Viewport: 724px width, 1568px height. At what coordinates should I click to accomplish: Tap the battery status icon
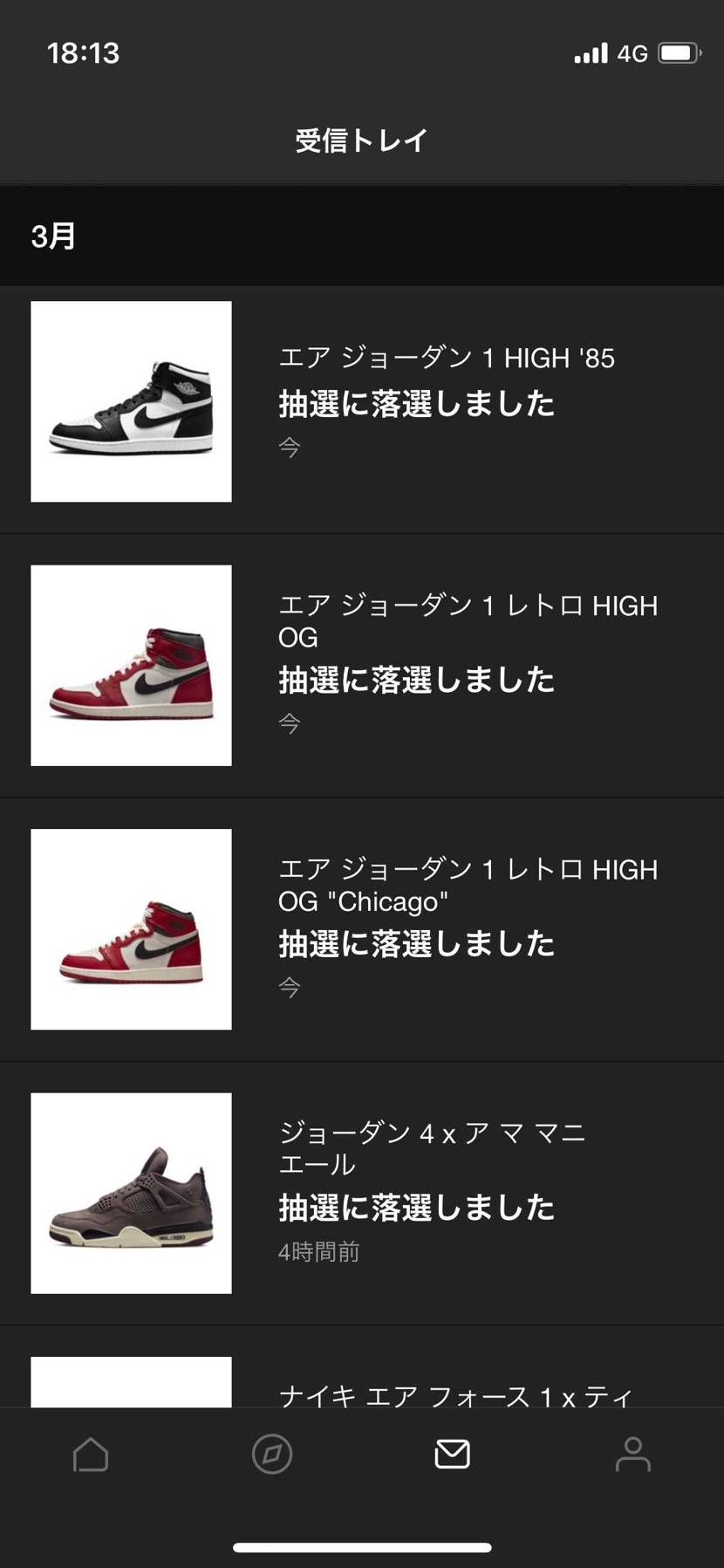point(680,53)
